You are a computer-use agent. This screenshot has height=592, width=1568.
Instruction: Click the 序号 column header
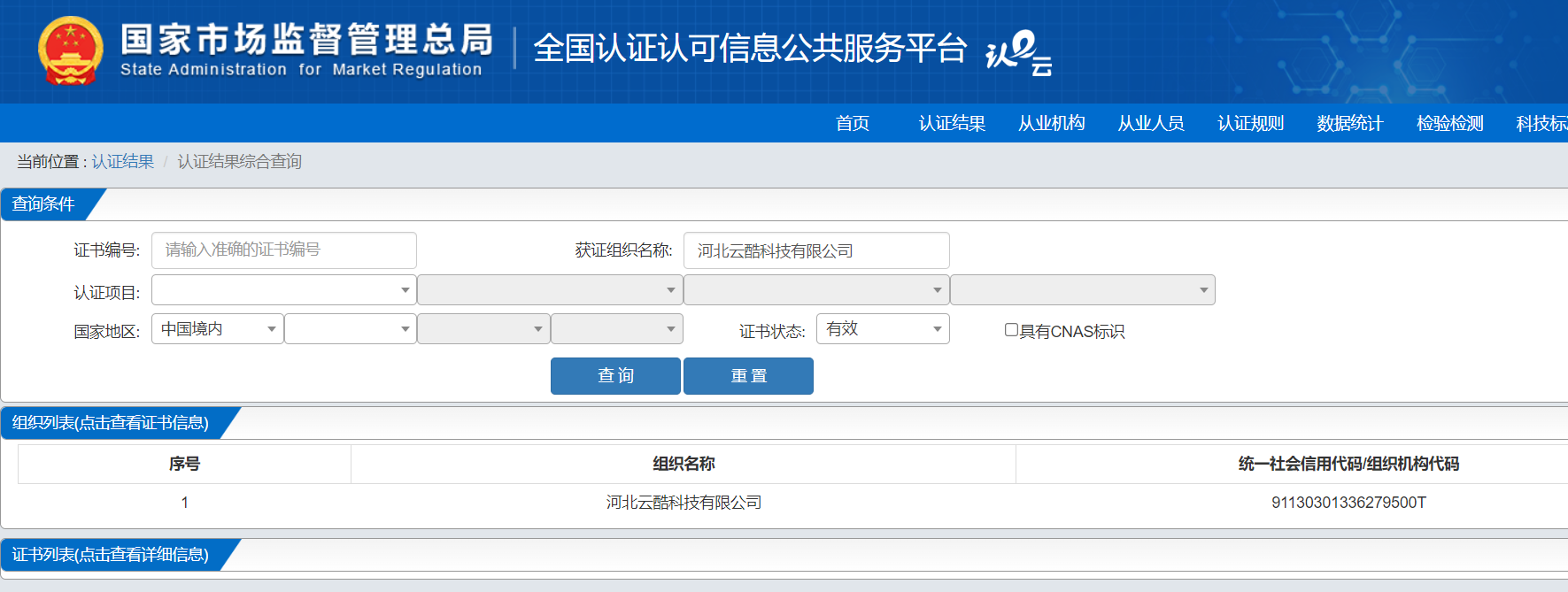click(184, 464)
